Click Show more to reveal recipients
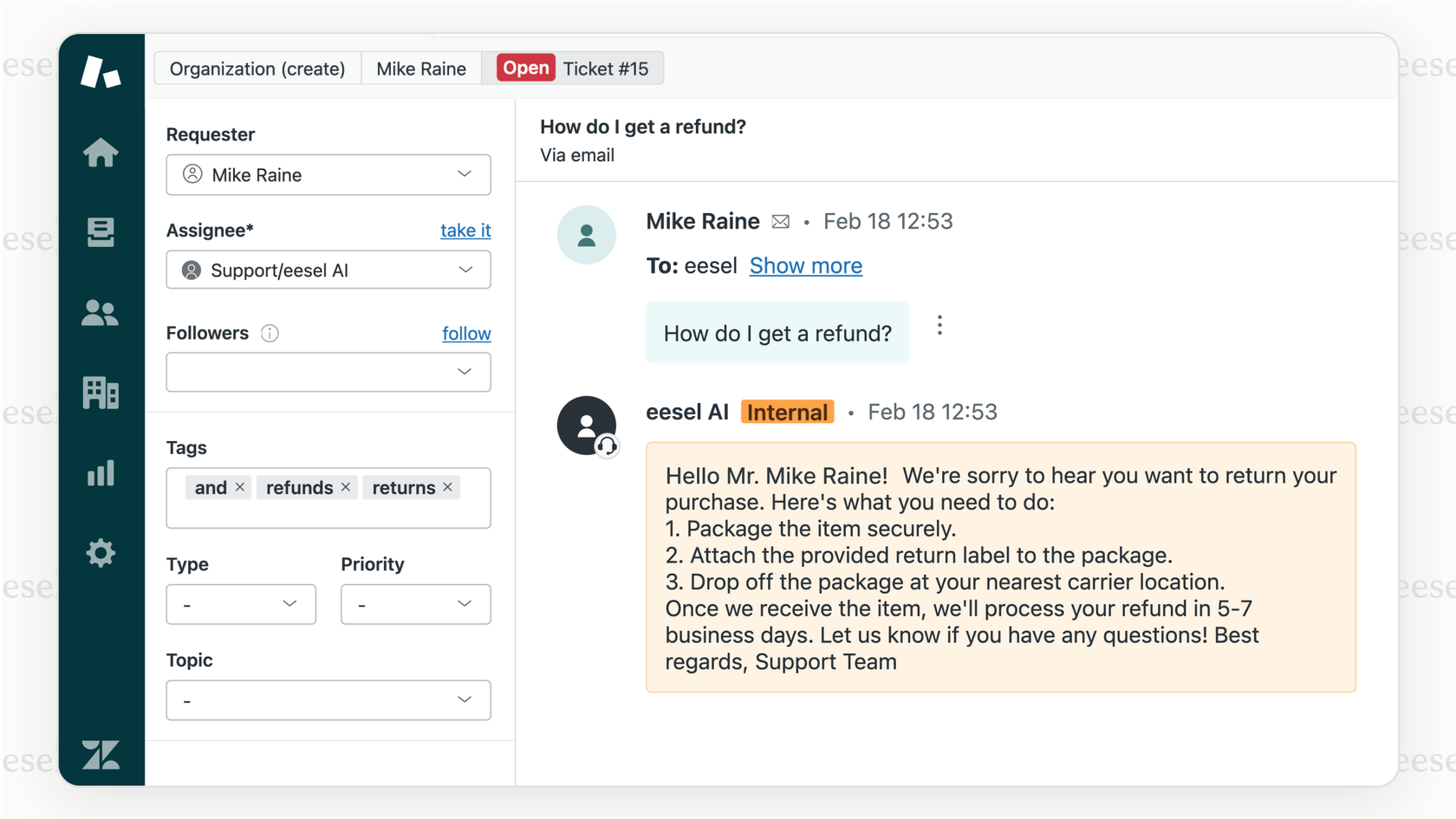The height and width of the screenshot is (819, 1456). click(805, 265)
